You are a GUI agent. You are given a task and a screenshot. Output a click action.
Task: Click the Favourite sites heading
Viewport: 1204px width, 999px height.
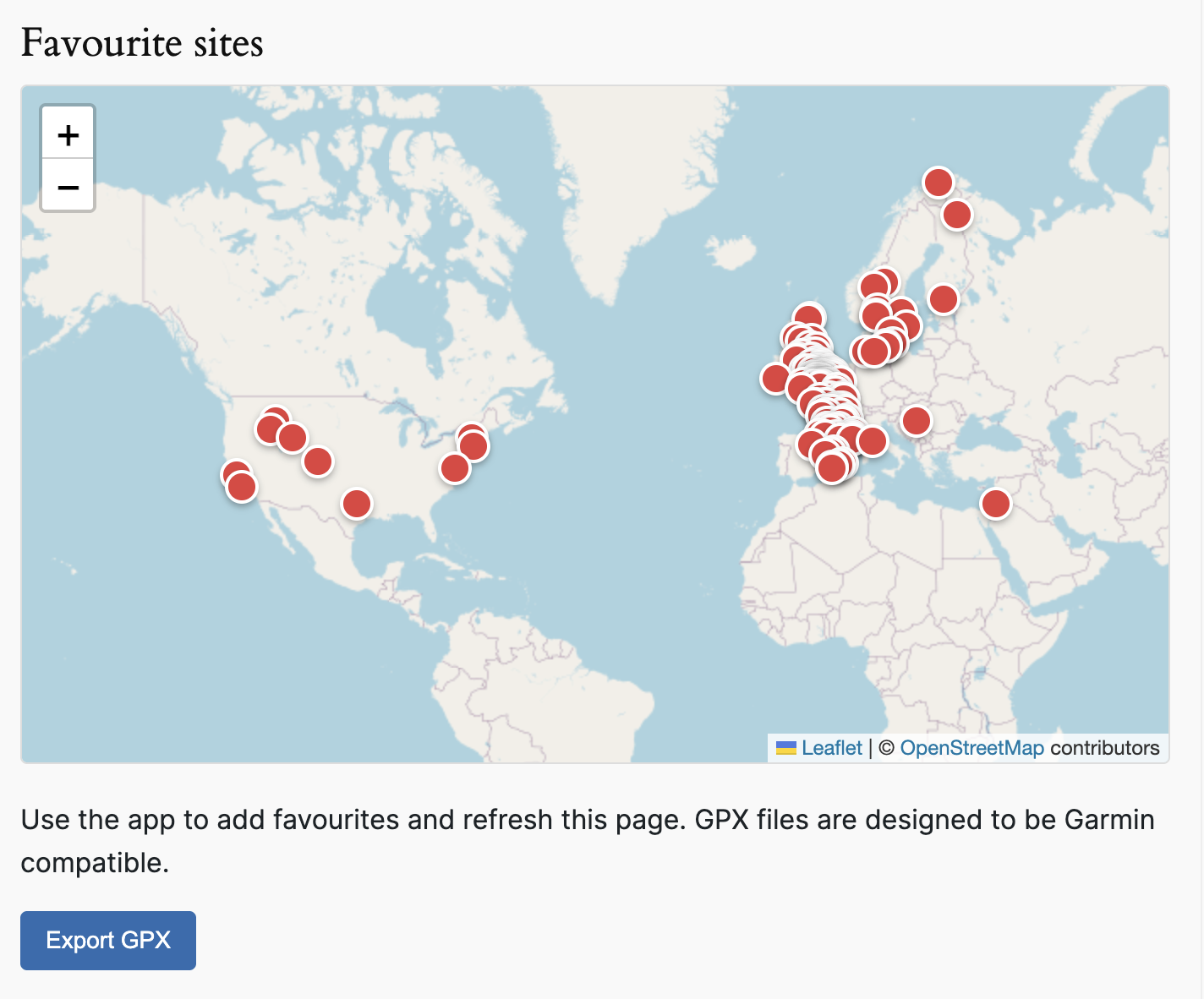[142, 42]
